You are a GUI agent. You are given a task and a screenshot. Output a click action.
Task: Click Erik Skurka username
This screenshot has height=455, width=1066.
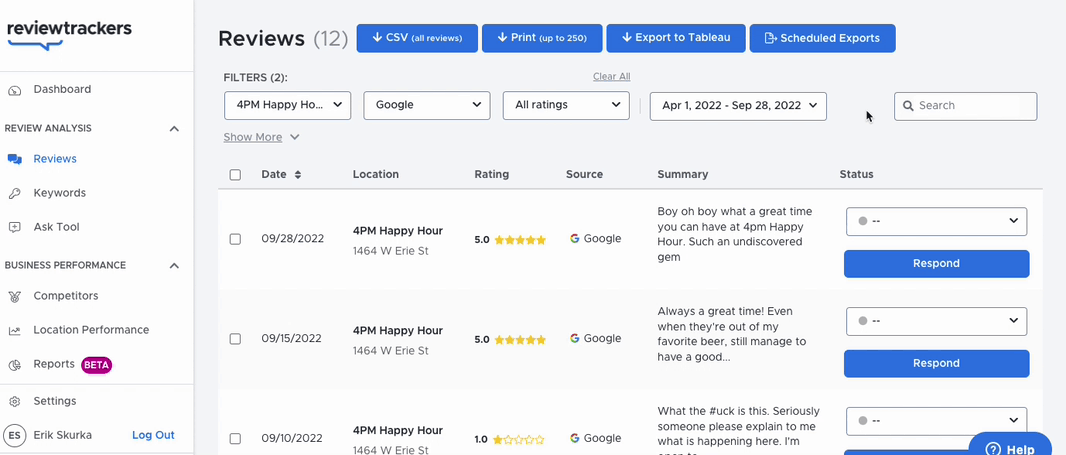[63, 435]
